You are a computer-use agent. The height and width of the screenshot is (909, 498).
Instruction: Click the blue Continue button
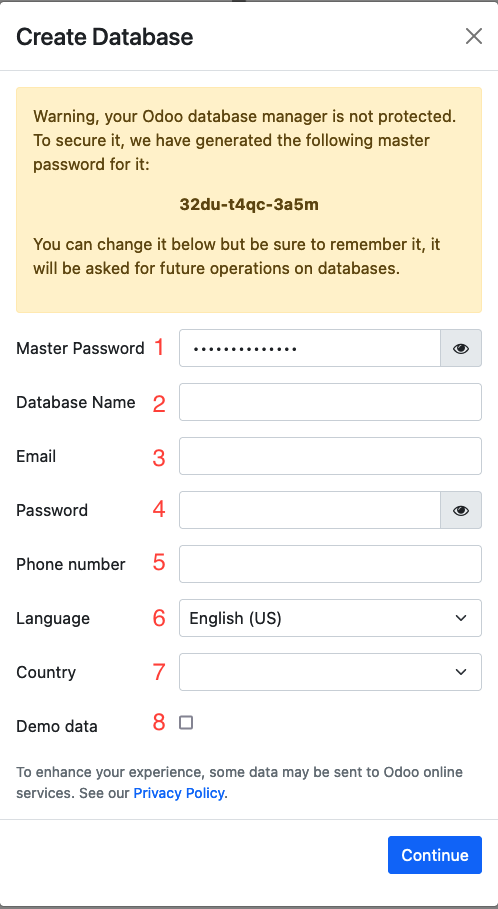(435, 855)
